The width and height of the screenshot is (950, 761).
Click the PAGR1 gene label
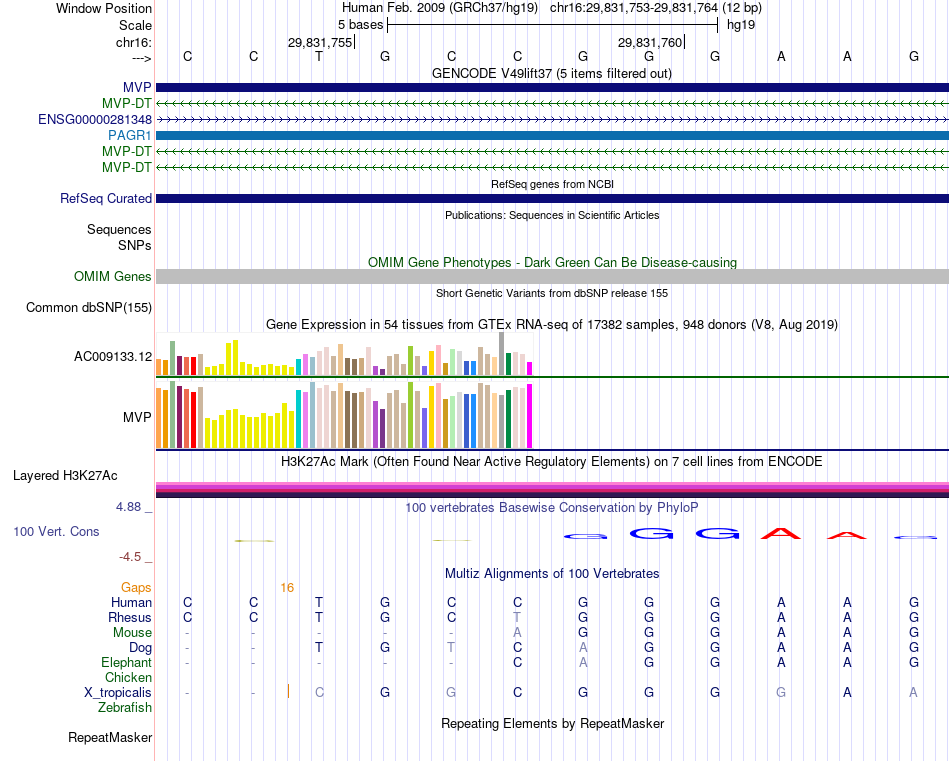coord(130,135)
